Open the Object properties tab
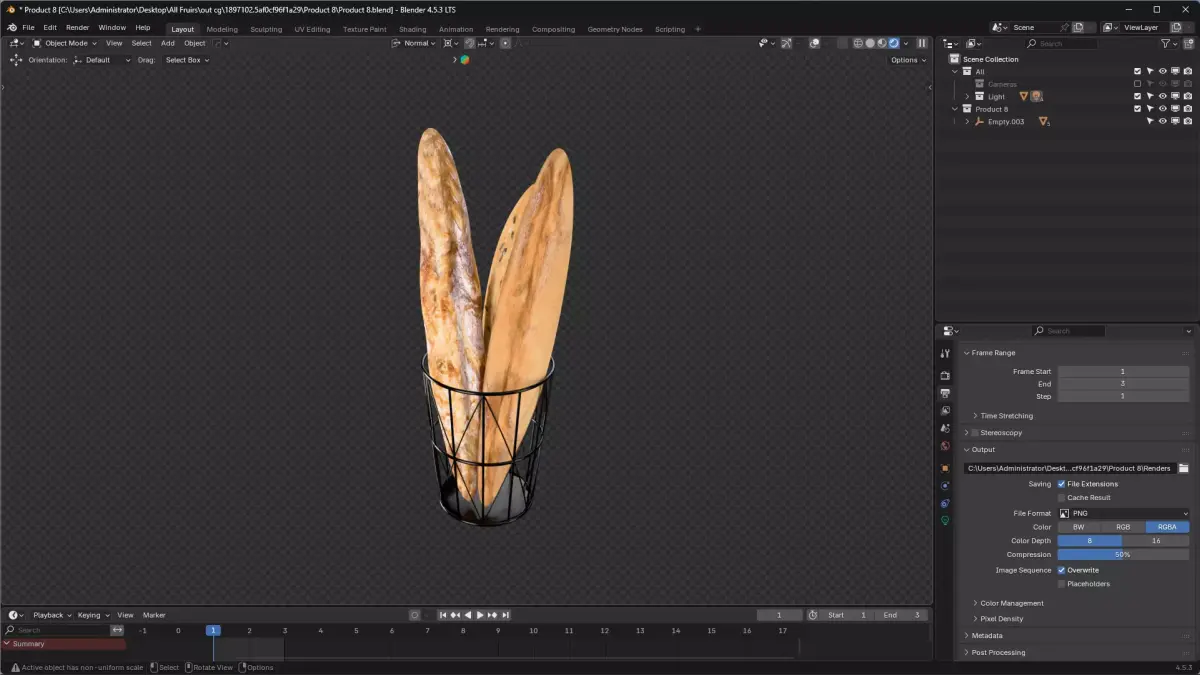Viewport: 1200px width, 675px height. pyautogui.click(x=945, y=468)
